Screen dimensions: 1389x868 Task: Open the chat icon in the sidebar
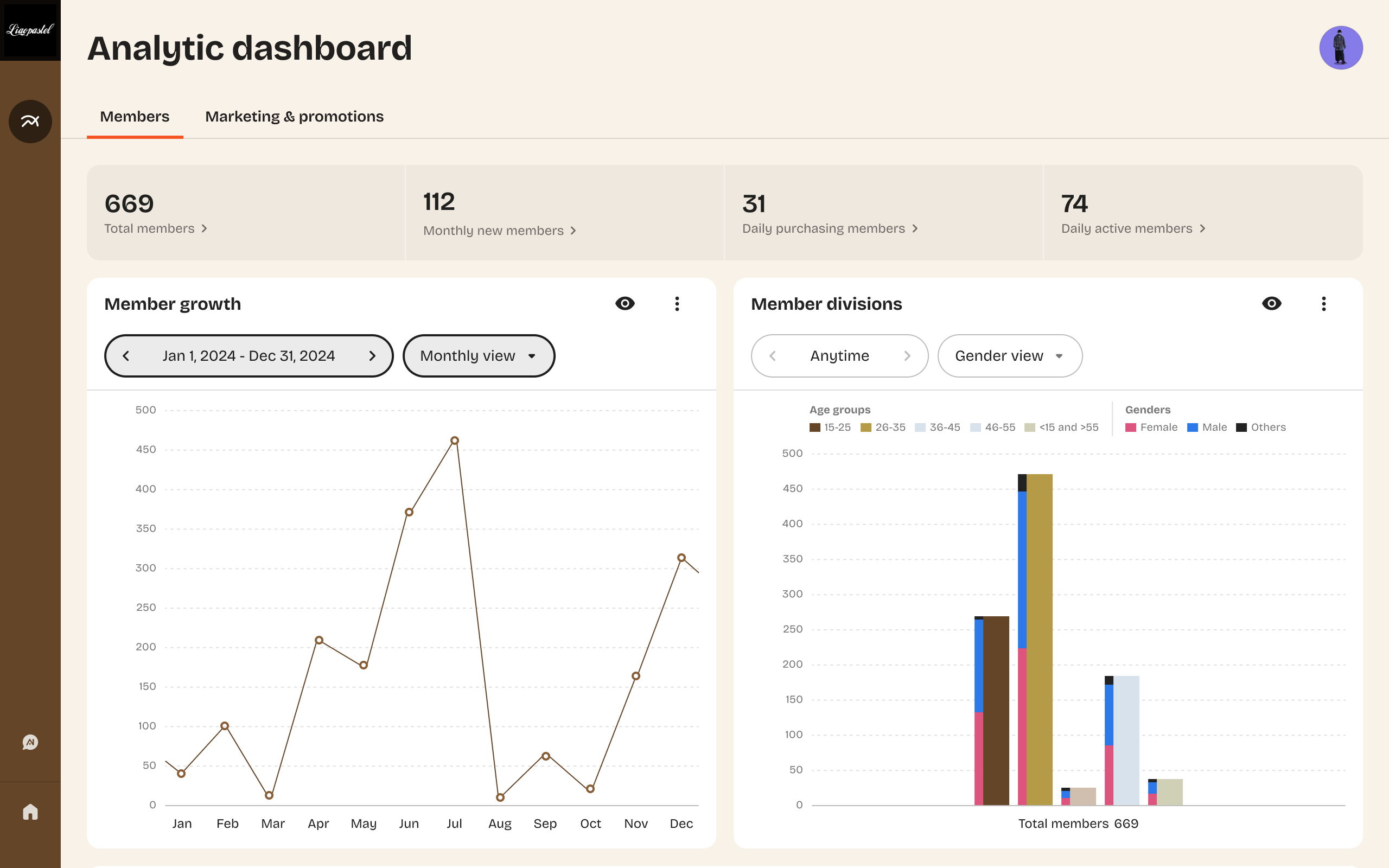click(30, 742)
